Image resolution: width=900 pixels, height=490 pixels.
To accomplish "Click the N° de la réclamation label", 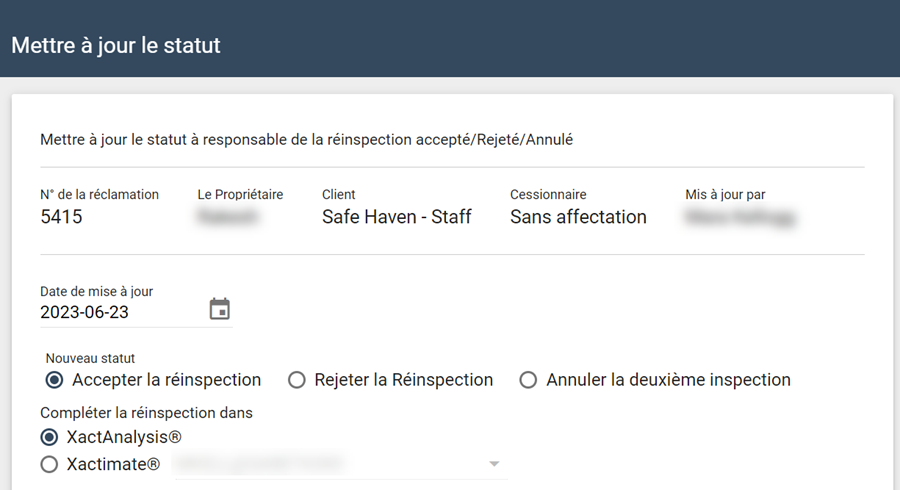I will pyautogui.click(x=99, y=195).
